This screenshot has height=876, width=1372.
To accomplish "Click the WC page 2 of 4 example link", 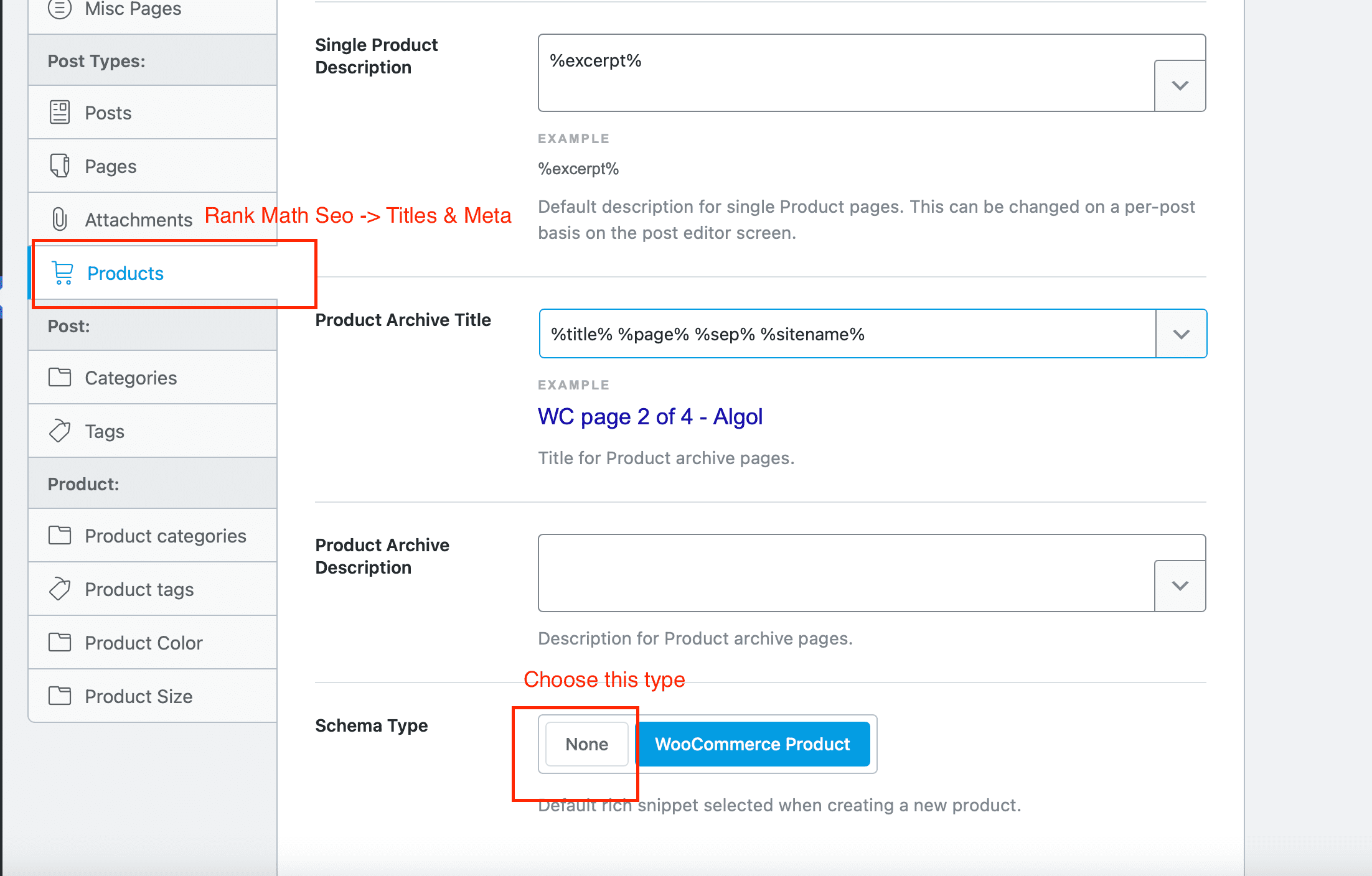I will click(650, 417).
